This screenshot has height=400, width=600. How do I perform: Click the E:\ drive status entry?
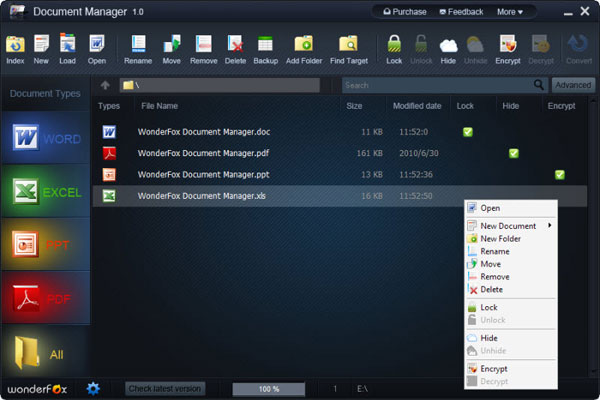click(x=362, y=389)
